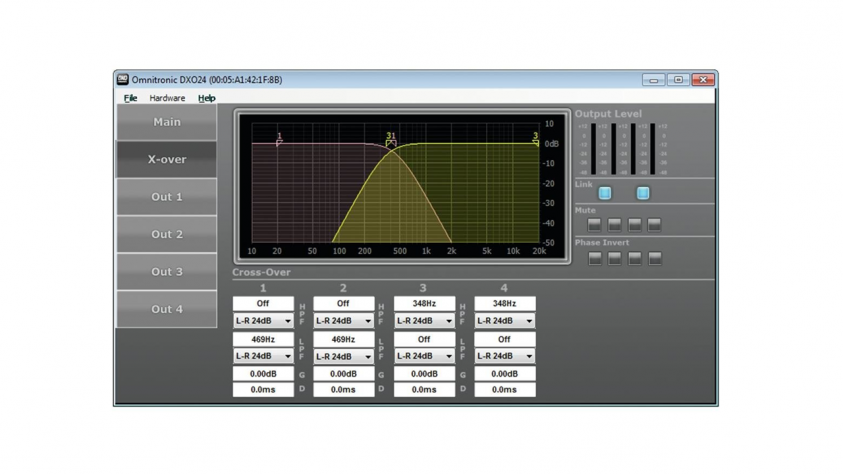Mute output channel 3
The image size is (843, 474).
pos(634,225)
